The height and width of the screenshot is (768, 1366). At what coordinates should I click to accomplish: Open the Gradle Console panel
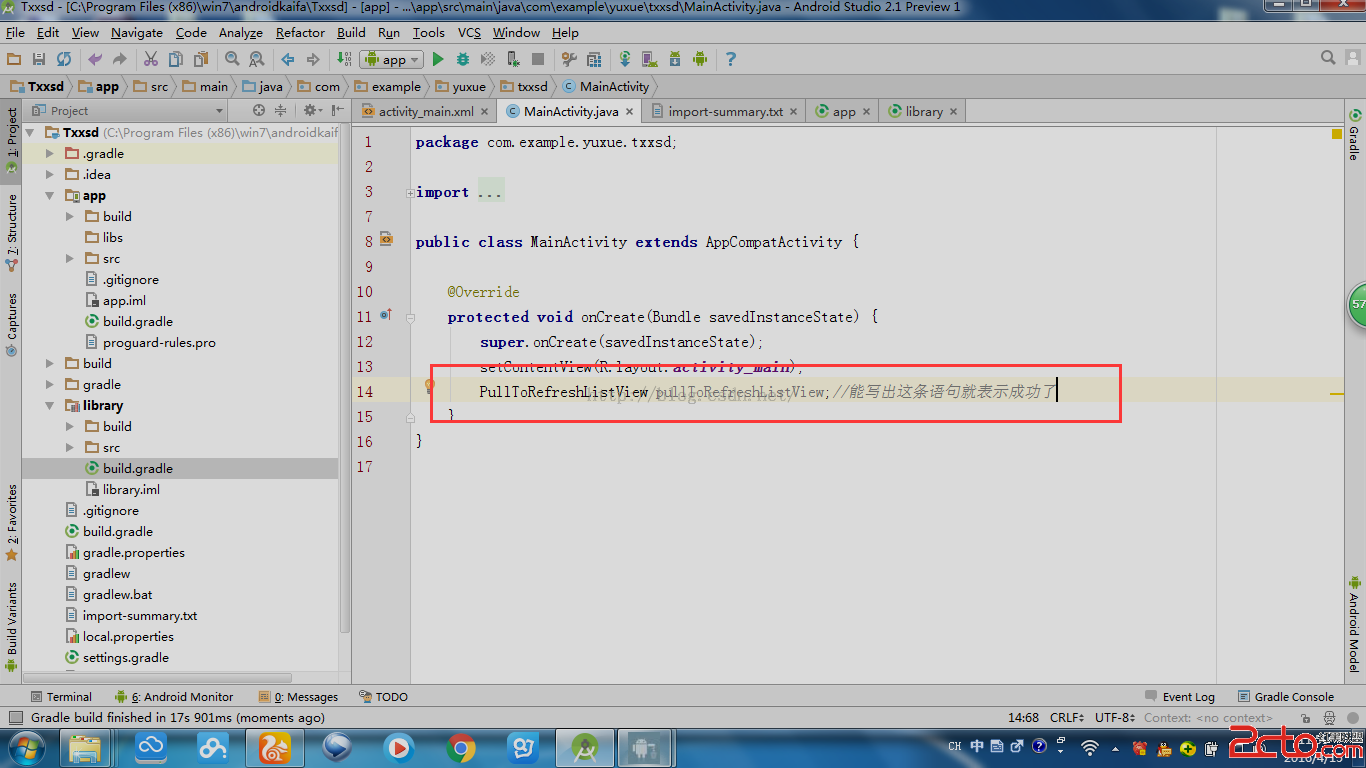(1293, 697)
